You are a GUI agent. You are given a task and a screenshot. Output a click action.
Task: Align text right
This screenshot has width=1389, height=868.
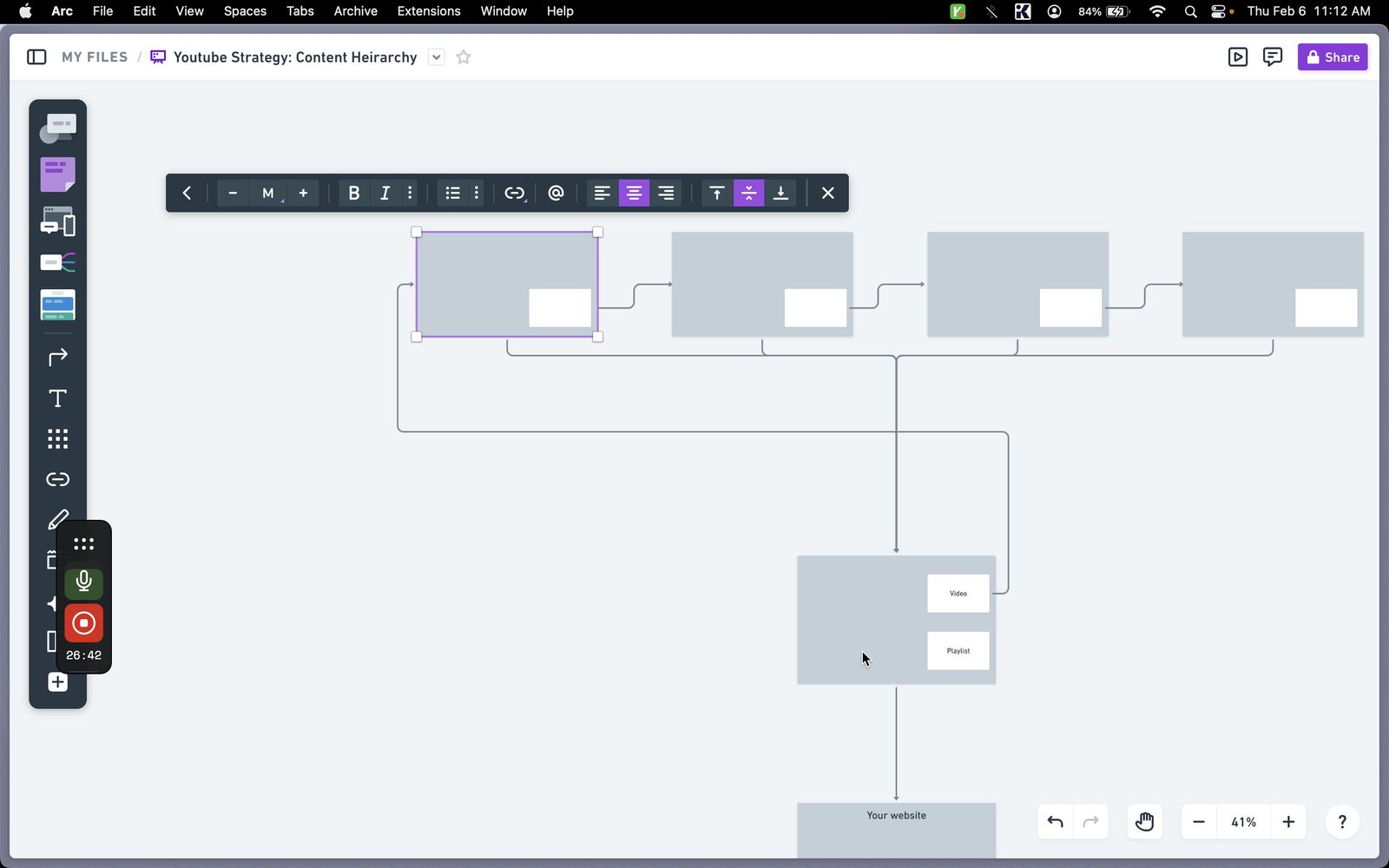pyautogui.click(x=666, y=193)
